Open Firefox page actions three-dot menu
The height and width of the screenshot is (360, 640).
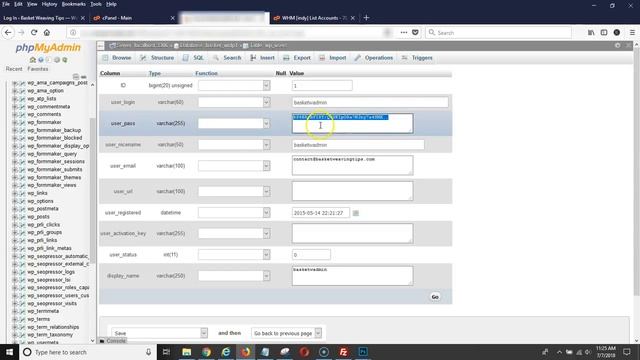[x=404, y=33]
